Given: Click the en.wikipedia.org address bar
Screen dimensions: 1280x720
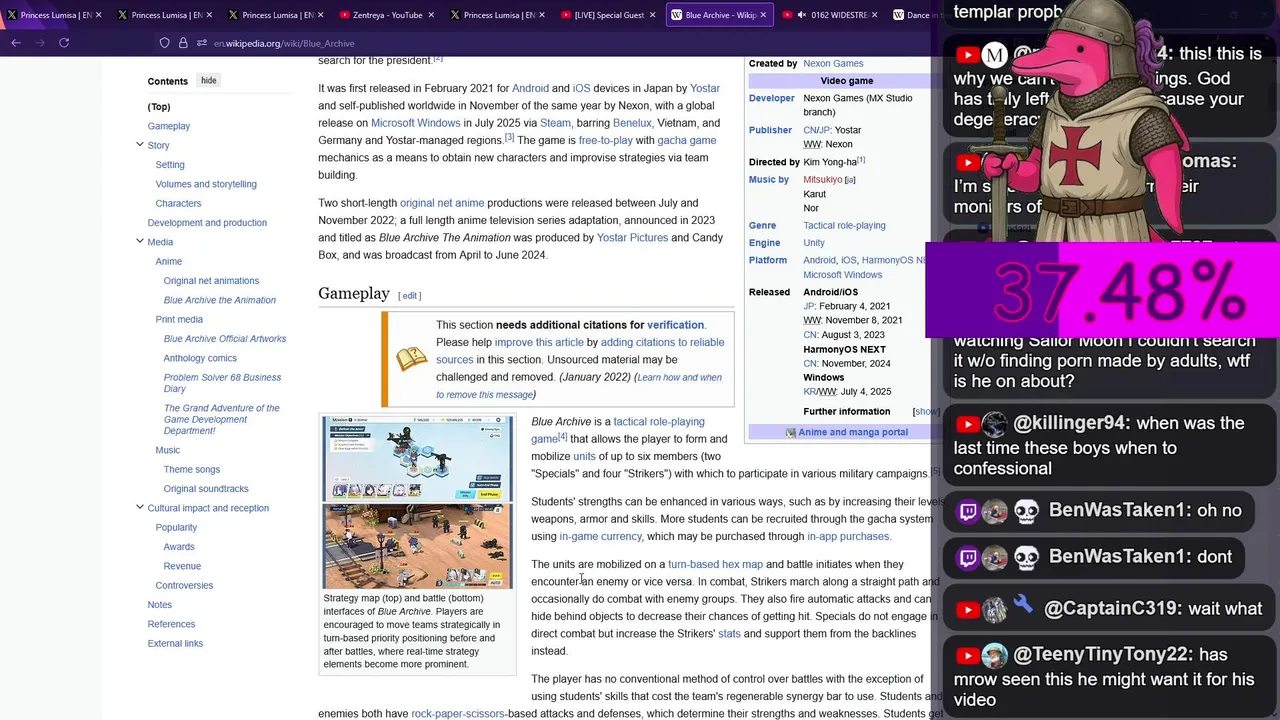Looking at the screenshot, I should 284,44.
